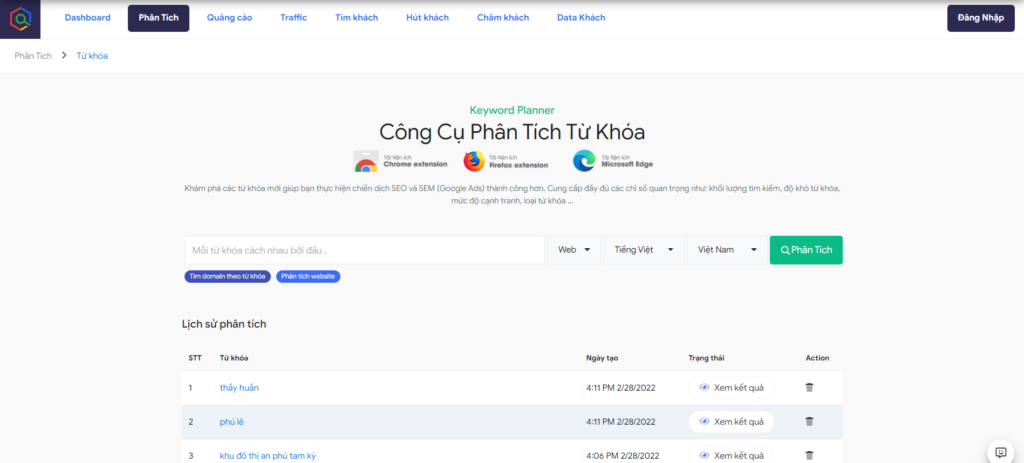Delete the "phú lê" history row
Viewport: 1024px width, 463px height.
point(809,421)
